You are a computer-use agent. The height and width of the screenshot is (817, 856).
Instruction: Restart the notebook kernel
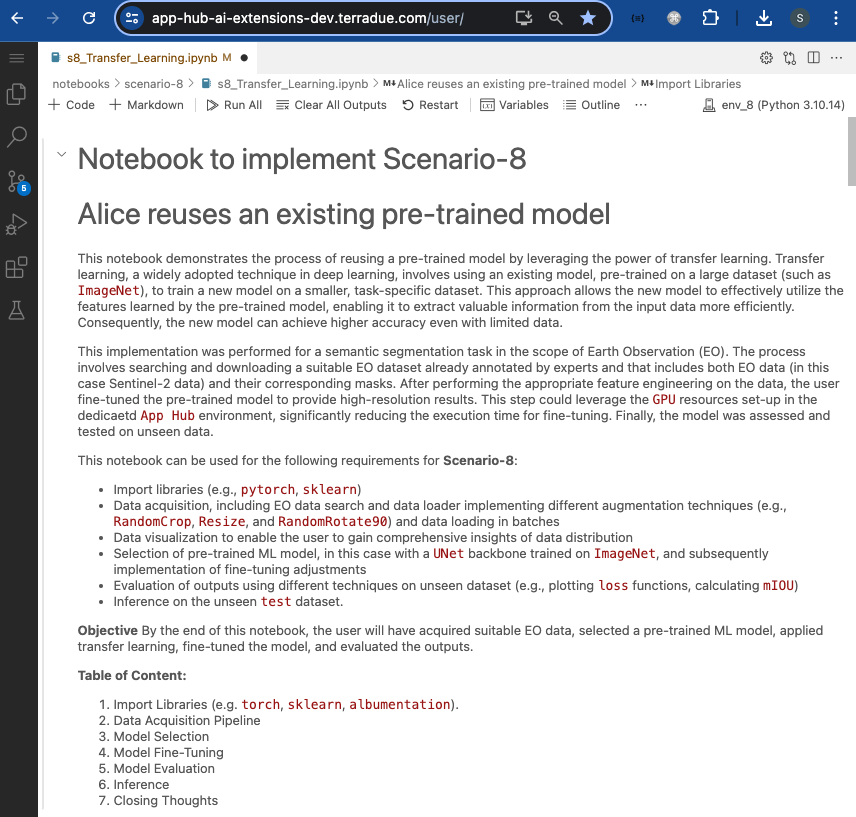[x=430, y=105]
